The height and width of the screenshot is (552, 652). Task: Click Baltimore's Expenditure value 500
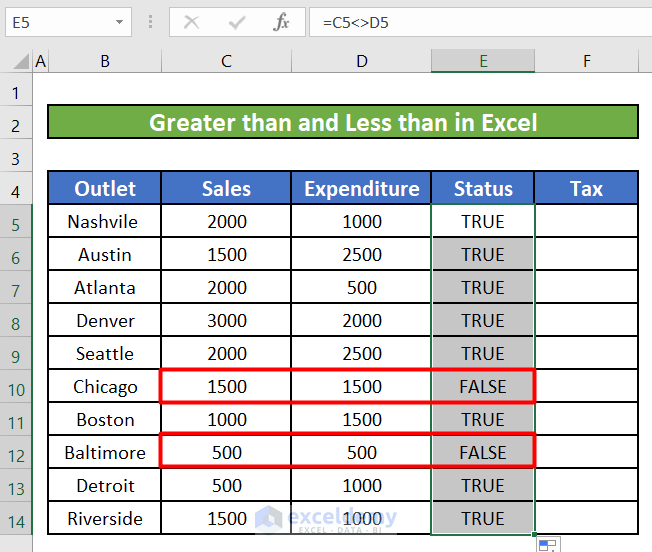[x=361, y=452]
